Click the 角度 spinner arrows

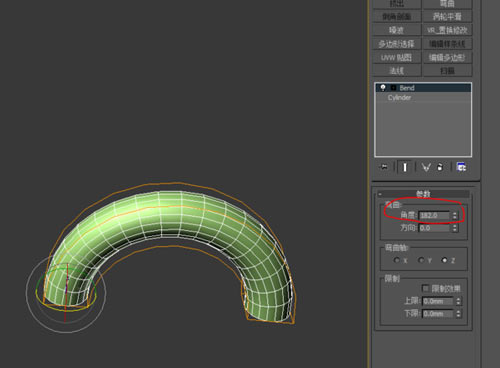[455, 215]
